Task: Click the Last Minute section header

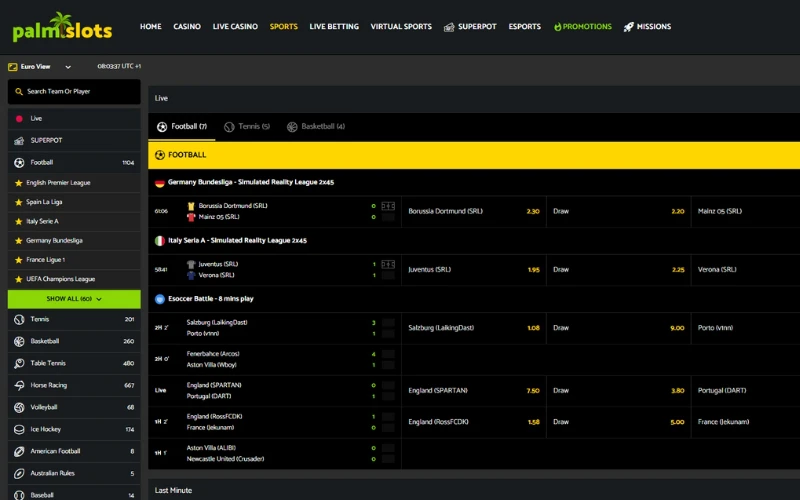Action: [x=474, y=490]
